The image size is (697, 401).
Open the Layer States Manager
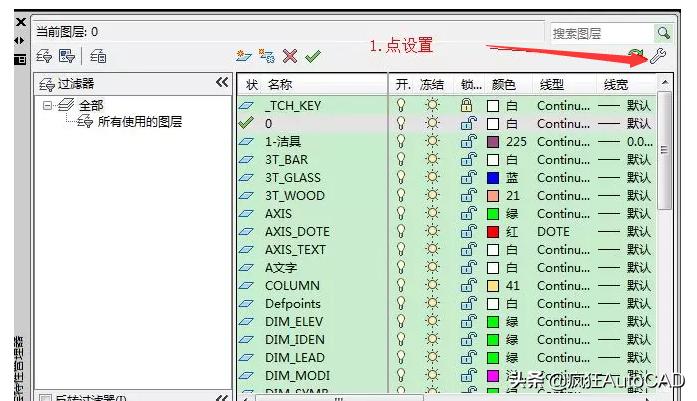(x=98, y=56)
